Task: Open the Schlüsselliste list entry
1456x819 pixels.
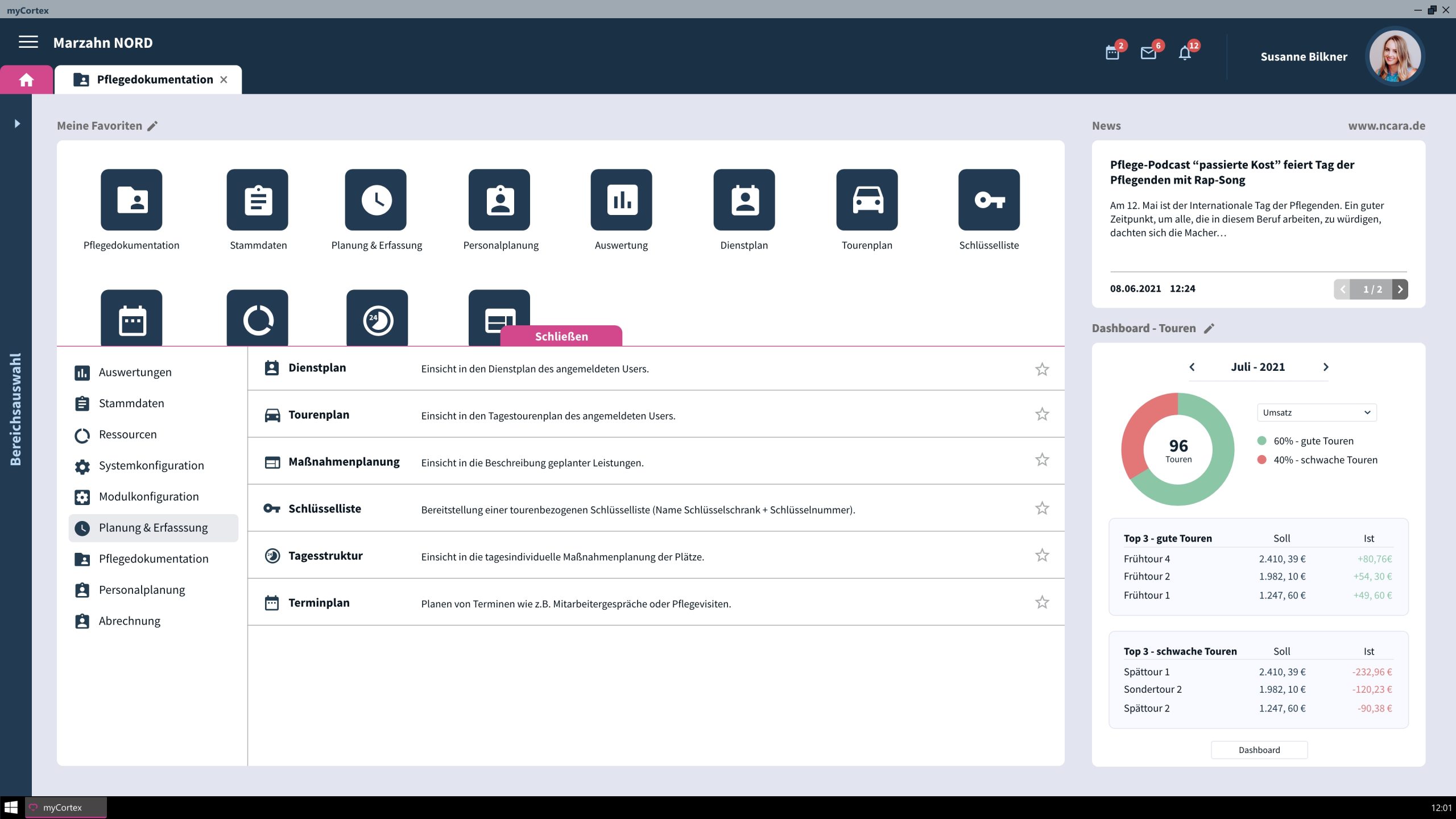Action: [x=656, y=508]
